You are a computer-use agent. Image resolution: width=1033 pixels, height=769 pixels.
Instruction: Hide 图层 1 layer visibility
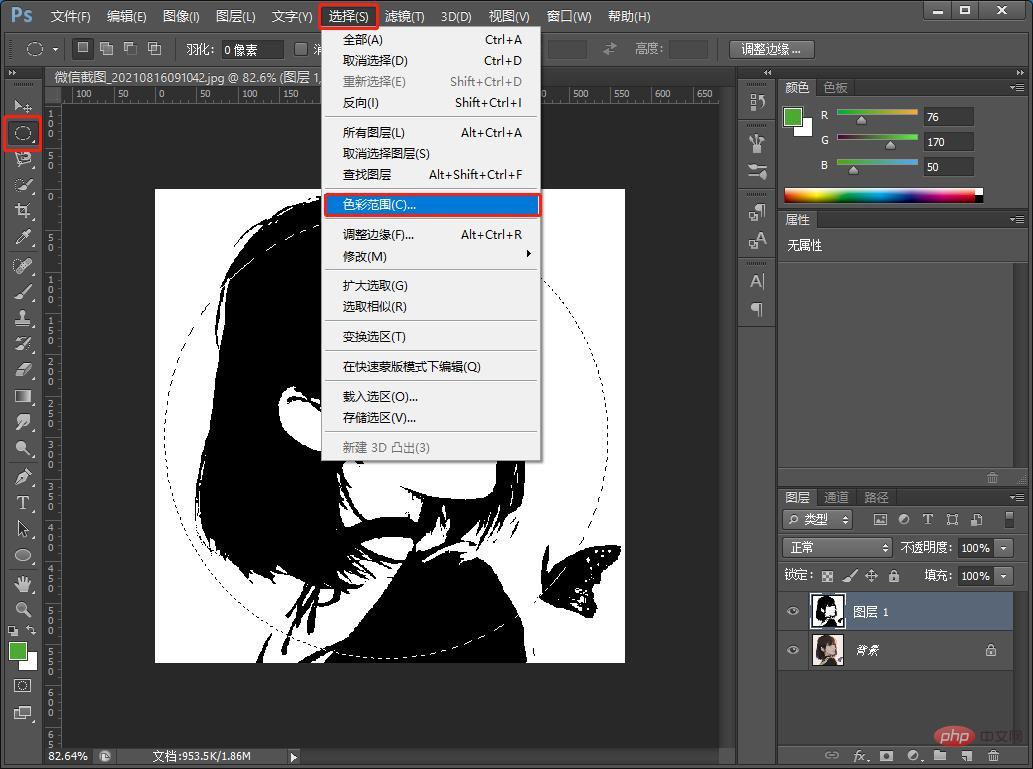(793, 612)
